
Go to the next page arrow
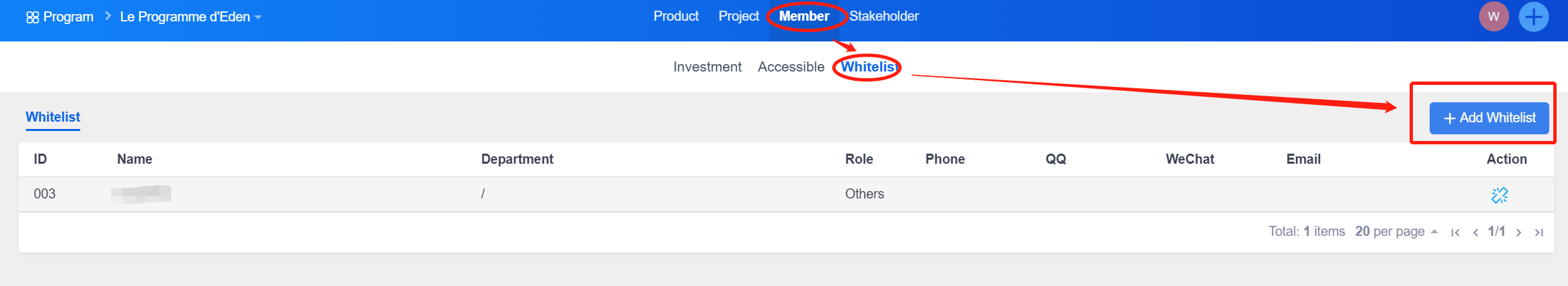pyautogui.click(x=1519, y=233)
